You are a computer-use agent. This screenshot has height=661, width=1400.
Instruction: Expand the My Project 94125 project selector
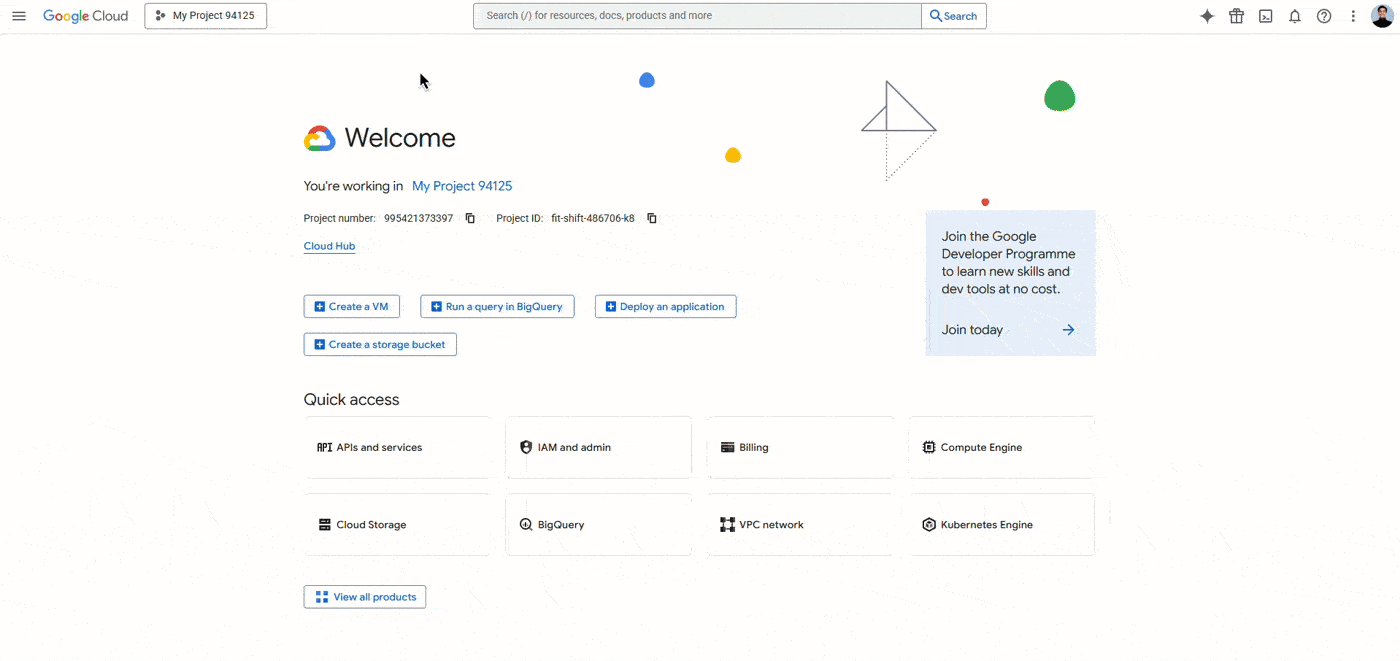click(205, 15)
